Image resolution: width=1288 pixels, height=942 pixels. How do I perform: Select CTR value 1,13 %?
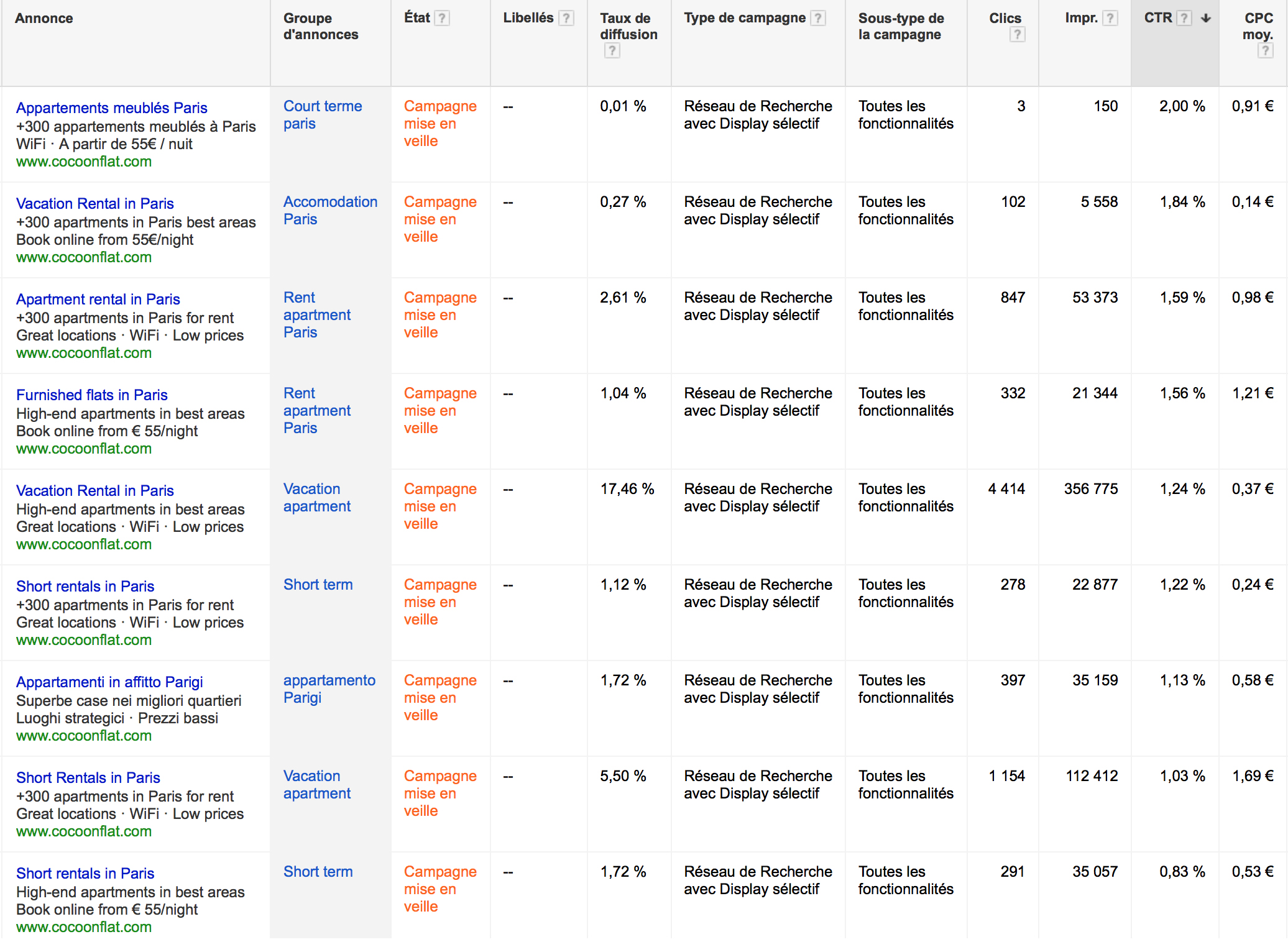(x=1182, y=680)
